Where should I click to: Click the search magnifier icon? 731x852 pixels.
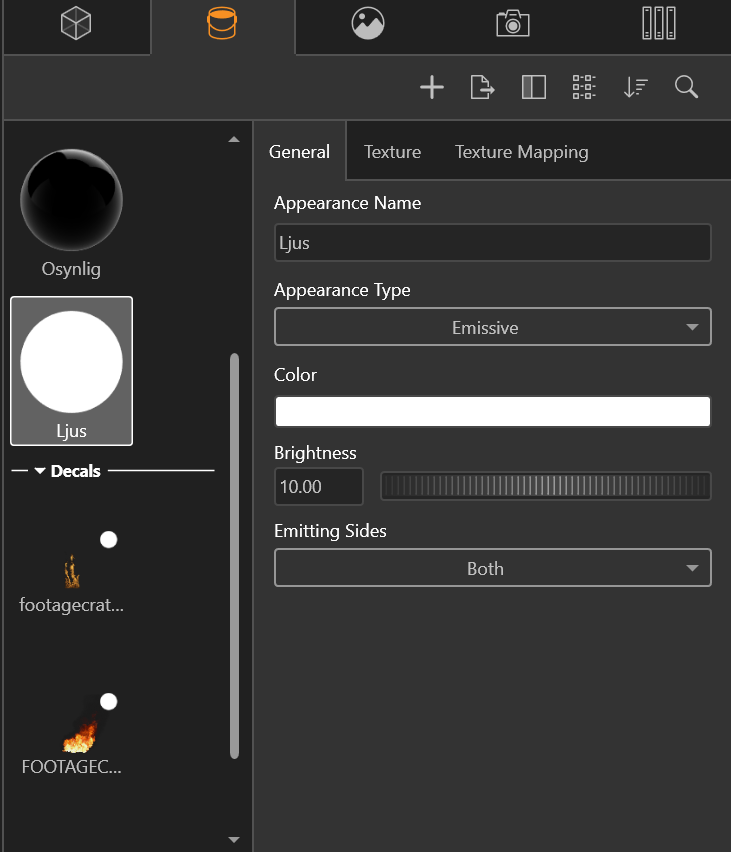pos(686,88)
